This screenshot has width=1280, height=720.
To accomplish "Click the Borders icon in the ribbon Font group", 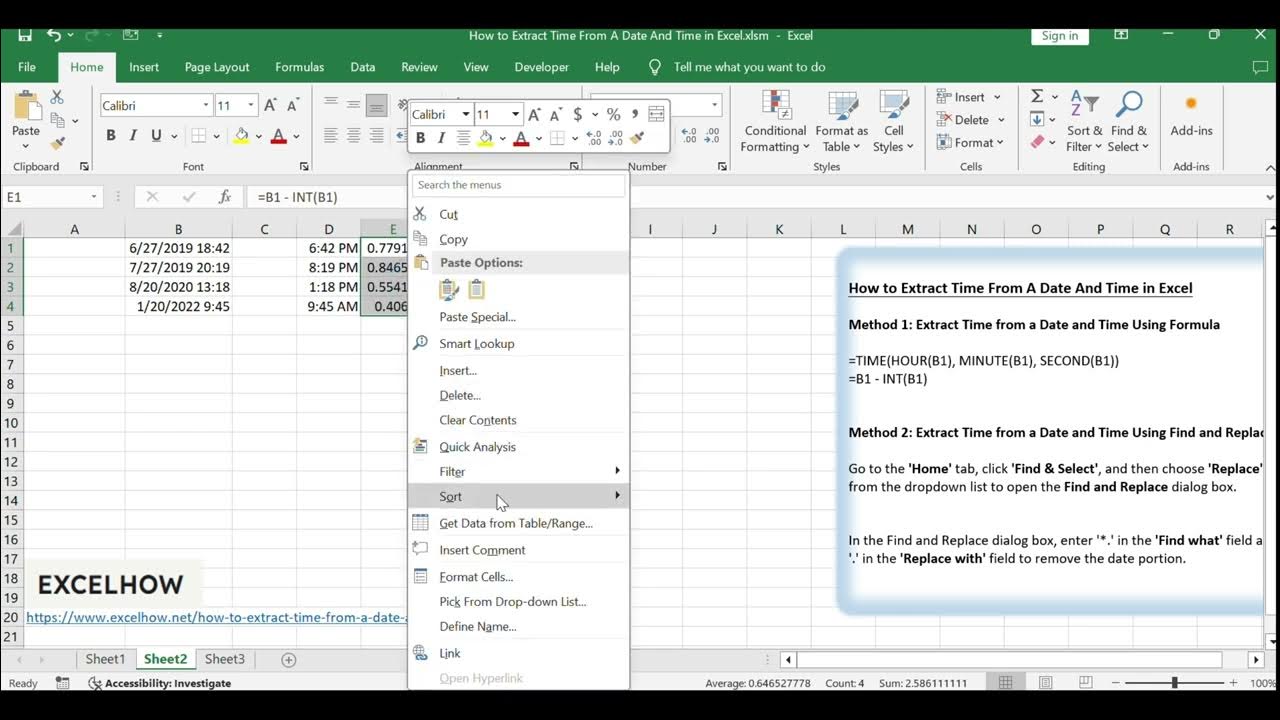I will (x=199, y=136).
